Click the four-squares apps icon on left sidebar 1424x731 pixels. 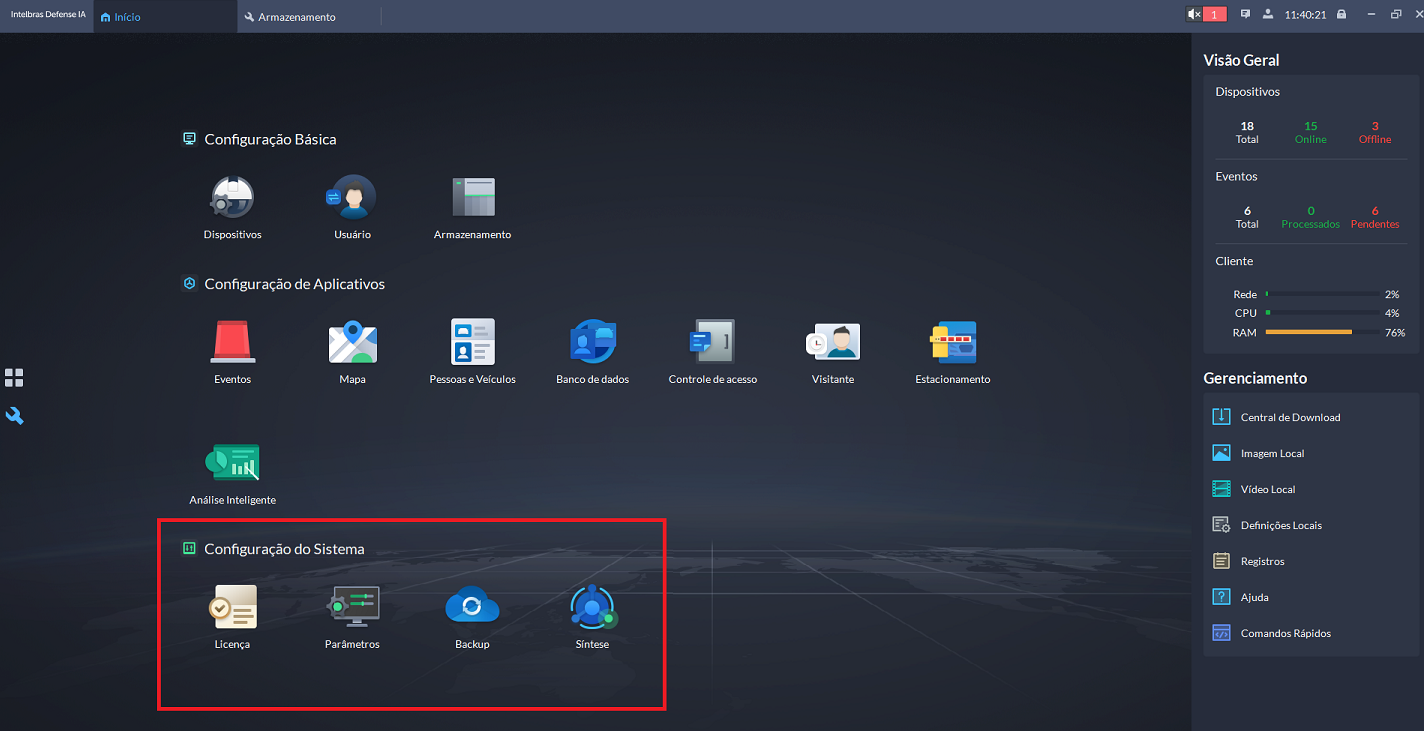tap(14, 378)
